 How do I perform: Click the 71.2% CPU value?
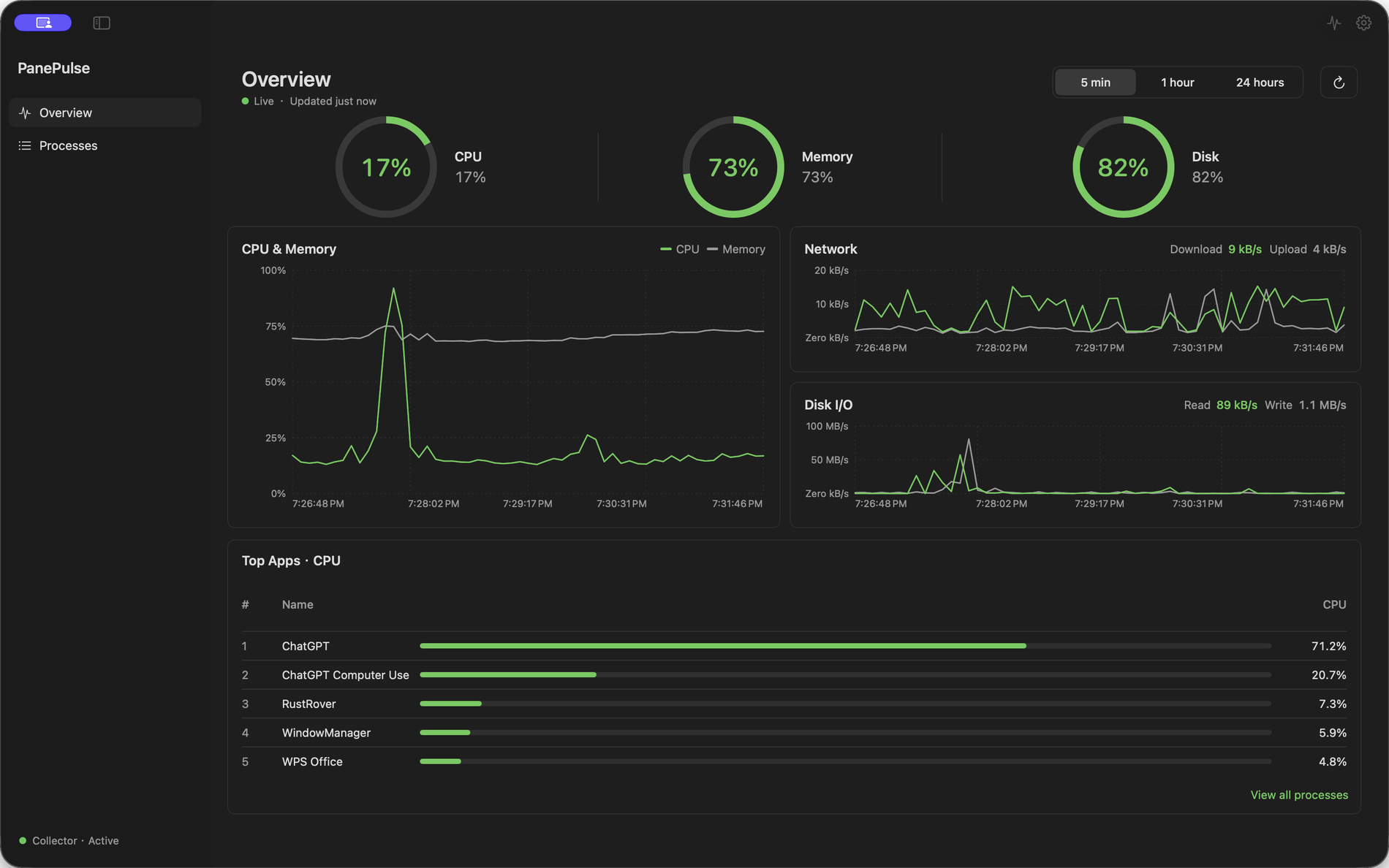[x=1328, y=646]
